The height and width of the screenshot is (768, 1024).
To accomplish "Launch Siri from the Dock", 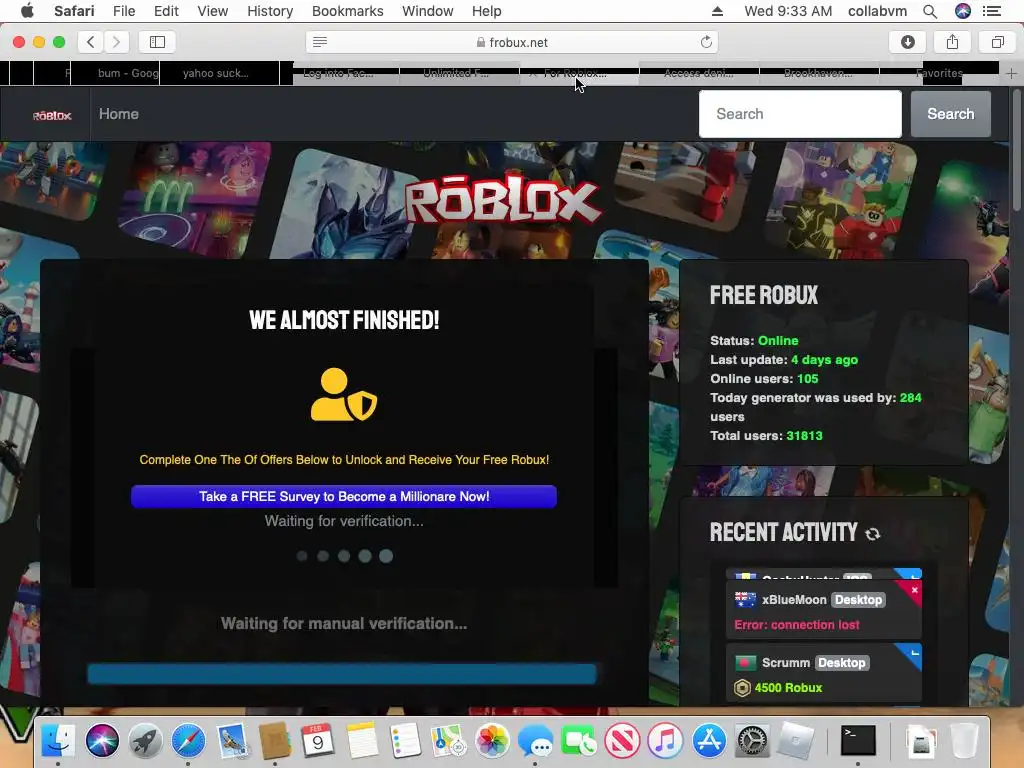I will tap(102, 741).
